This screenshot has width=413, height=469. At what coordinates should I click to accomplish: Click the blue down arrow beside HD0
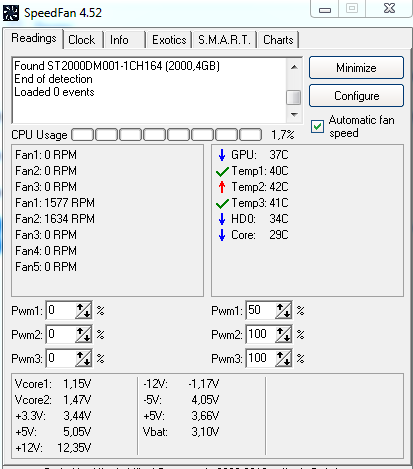pos(222,219)
